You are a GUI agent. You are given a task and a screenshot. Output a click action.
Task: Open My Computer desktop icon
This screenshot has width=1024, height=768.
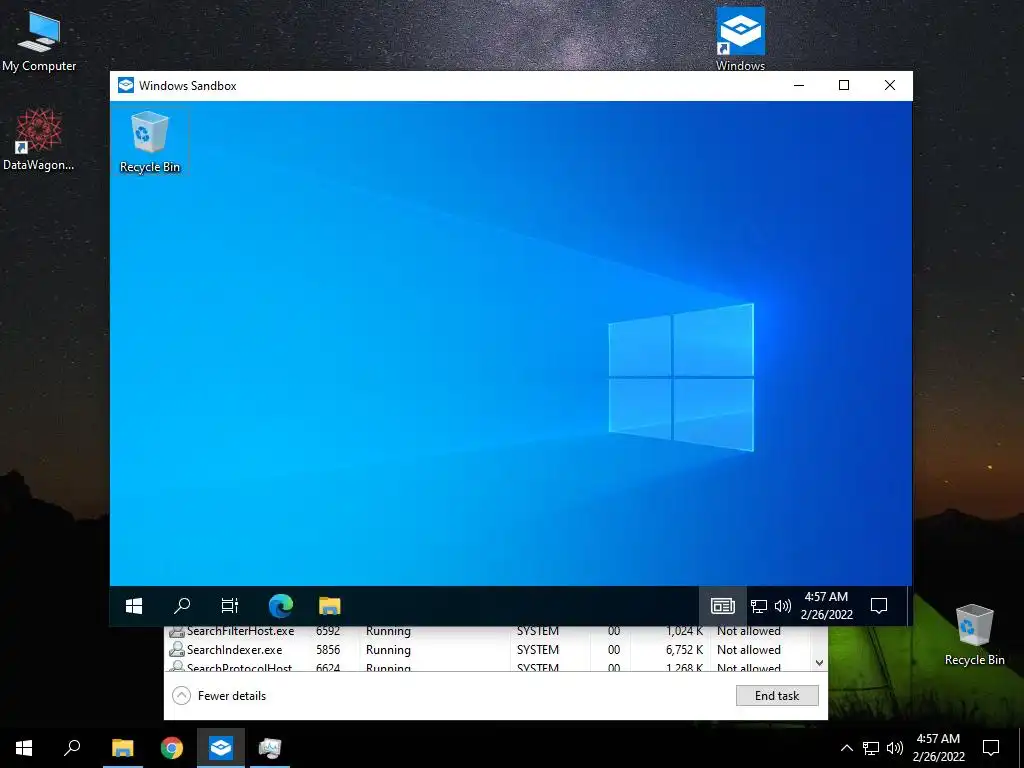(x=39, y=41)
